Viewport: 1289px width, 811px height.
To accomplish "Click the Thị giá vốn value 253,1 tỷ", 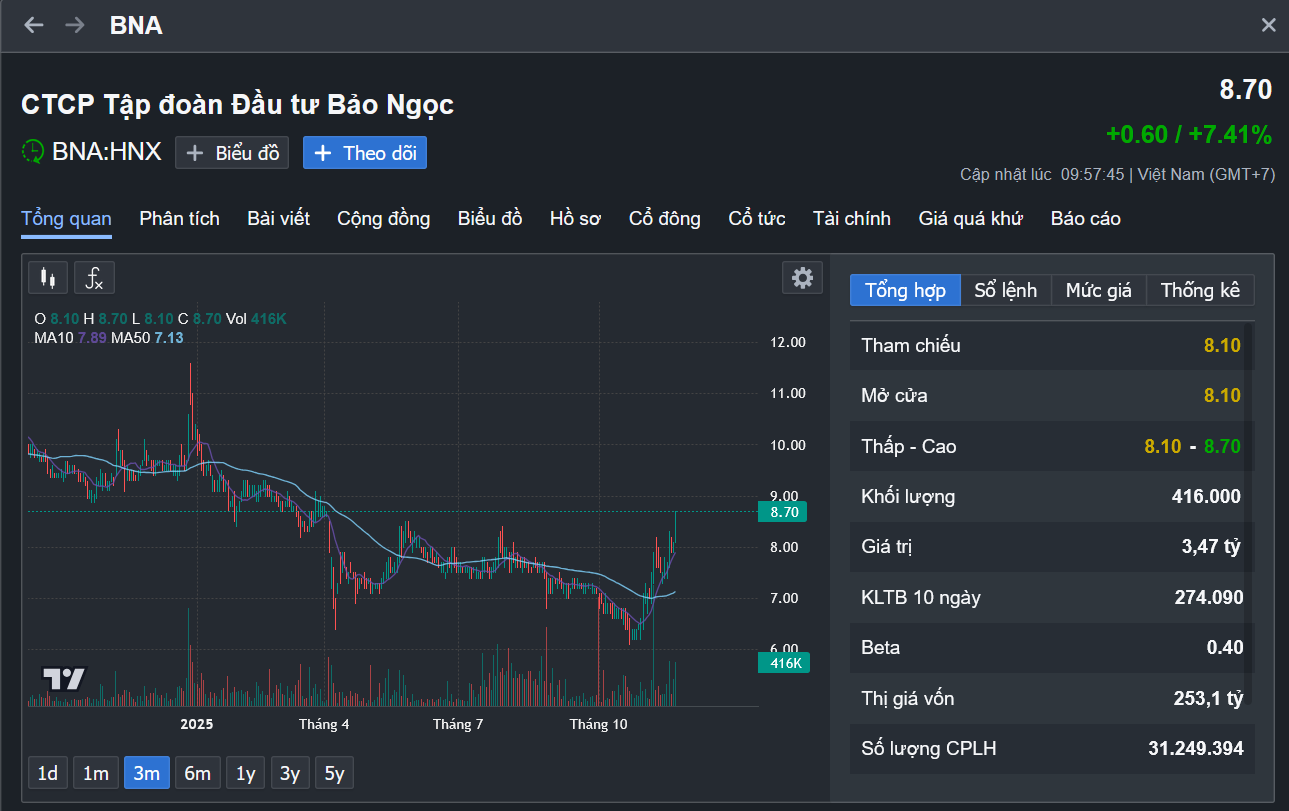I will click(1209, 698).
